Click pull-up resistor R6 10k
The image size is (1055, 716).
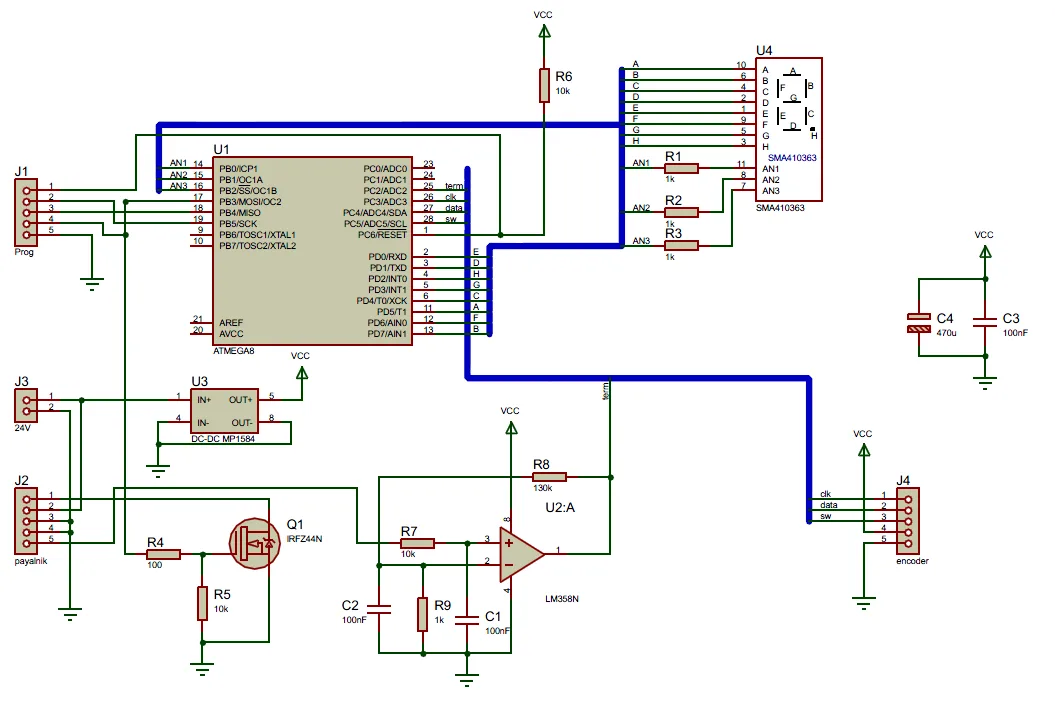point(544,85)
